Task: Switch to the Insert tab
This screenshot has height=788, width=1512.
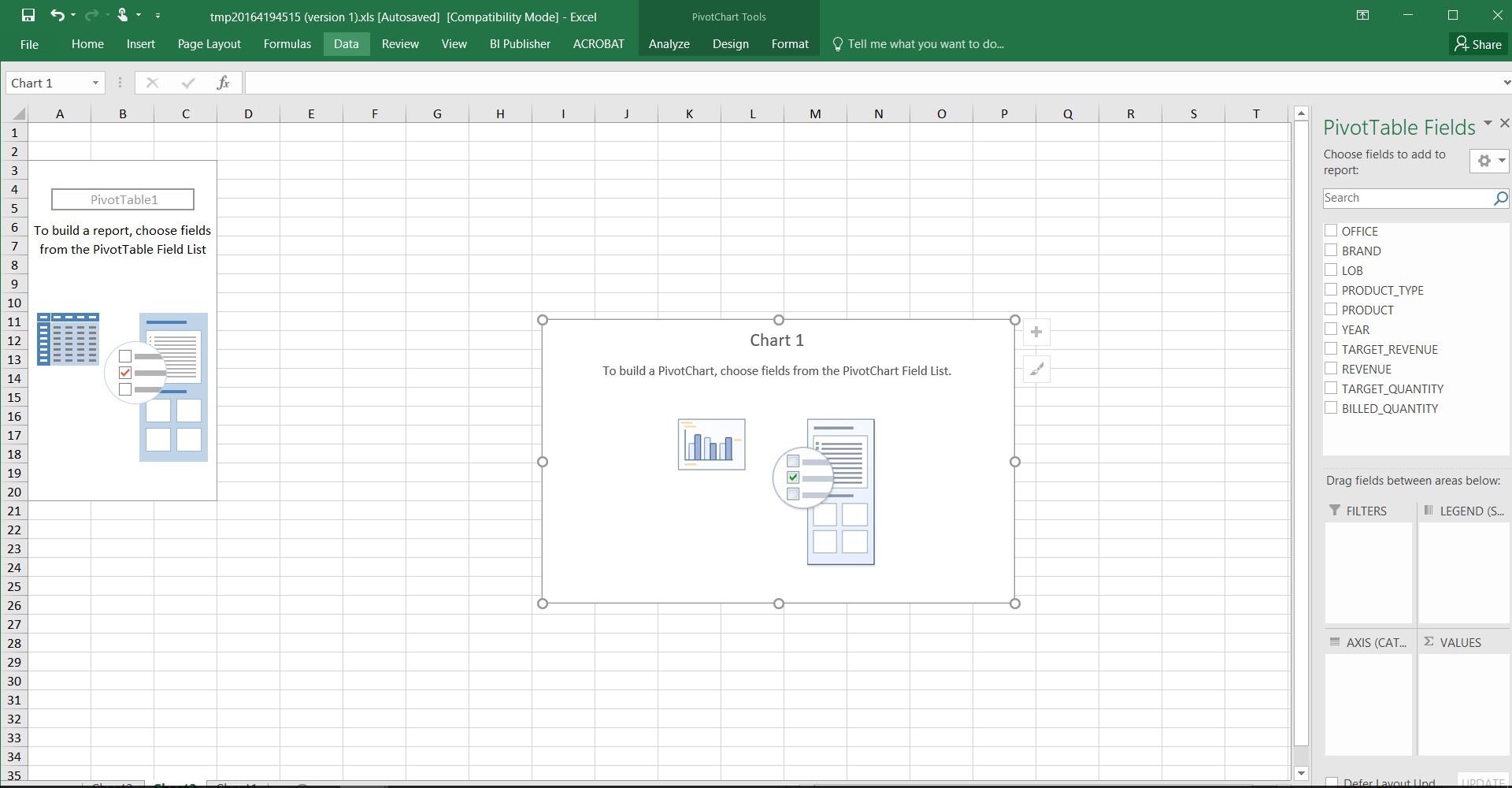Action: coord(140,44)
